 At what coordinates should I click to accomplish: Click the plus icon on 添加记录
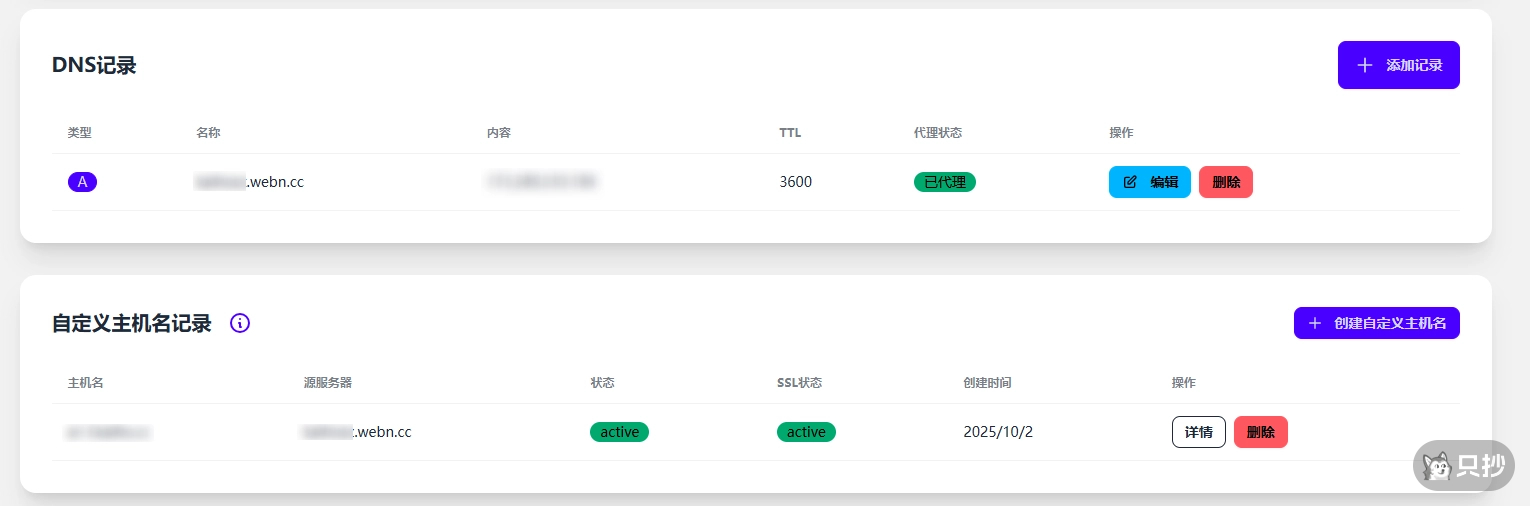pyautogui.click(x=1365, y=65)
